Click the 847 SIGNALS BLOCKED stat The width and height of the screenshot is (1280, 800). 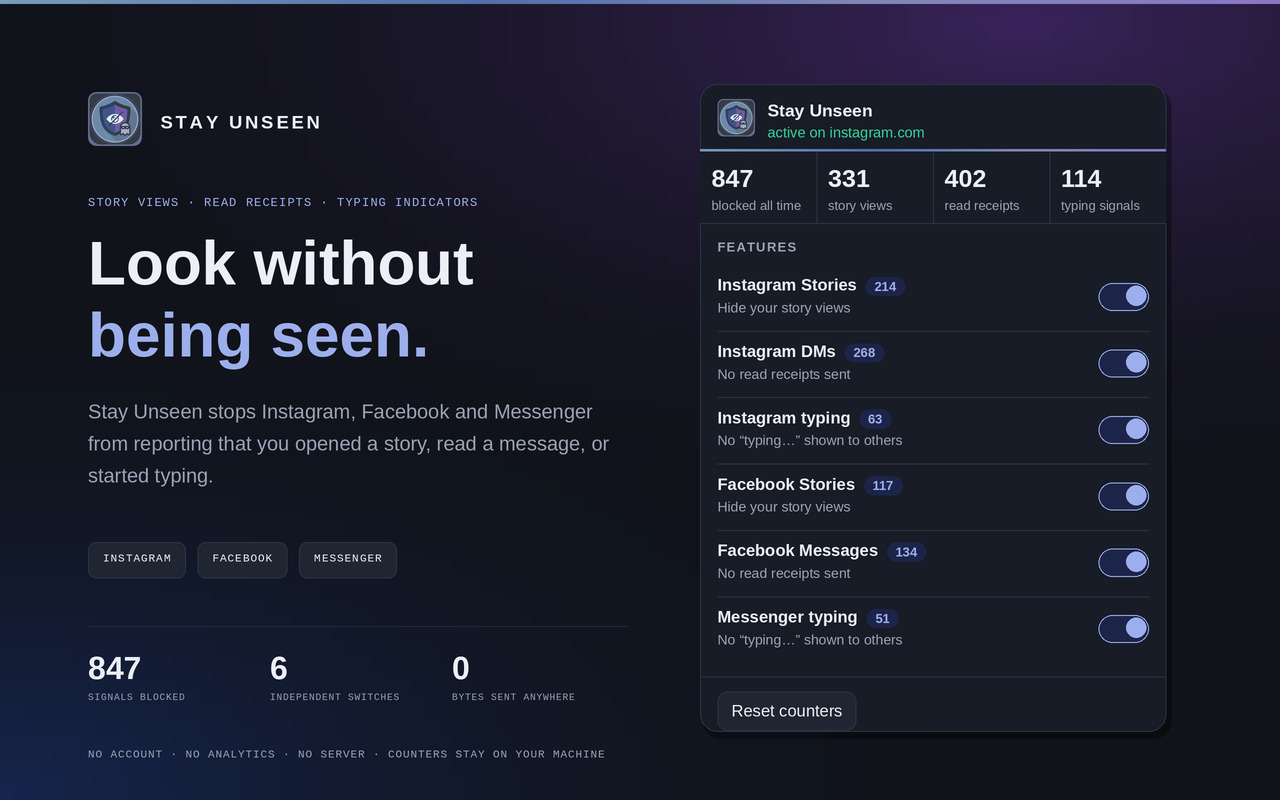[x=137, y=677]
